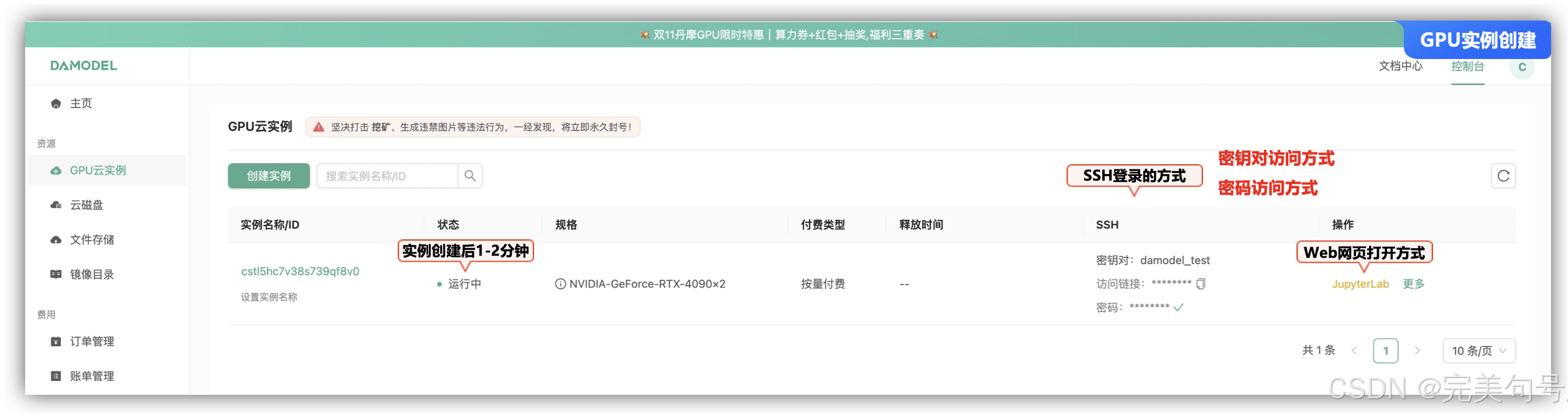Copy the SSH access link

tap(1201, 284)
